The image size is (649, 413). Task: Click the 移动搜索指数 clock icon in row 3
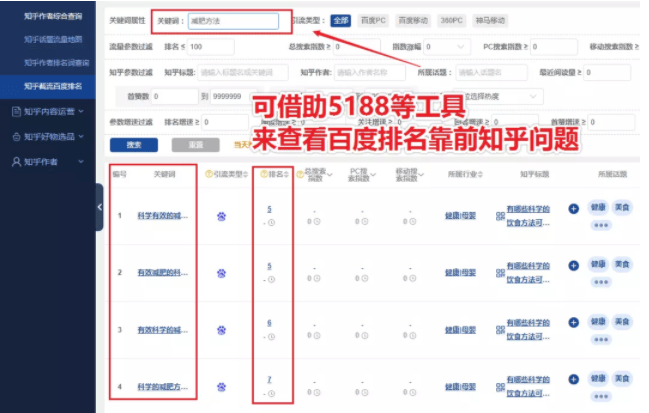tap(413, 336)
